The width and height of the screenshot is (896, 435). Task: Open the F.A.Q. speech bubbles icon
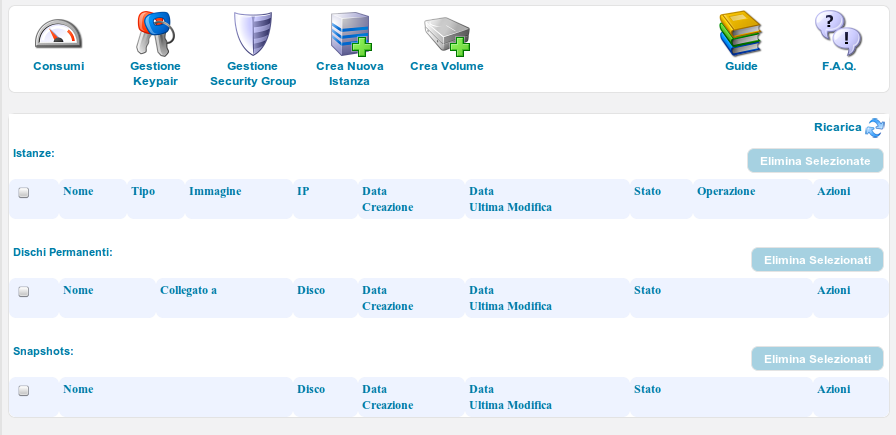(x=838, y=33)
